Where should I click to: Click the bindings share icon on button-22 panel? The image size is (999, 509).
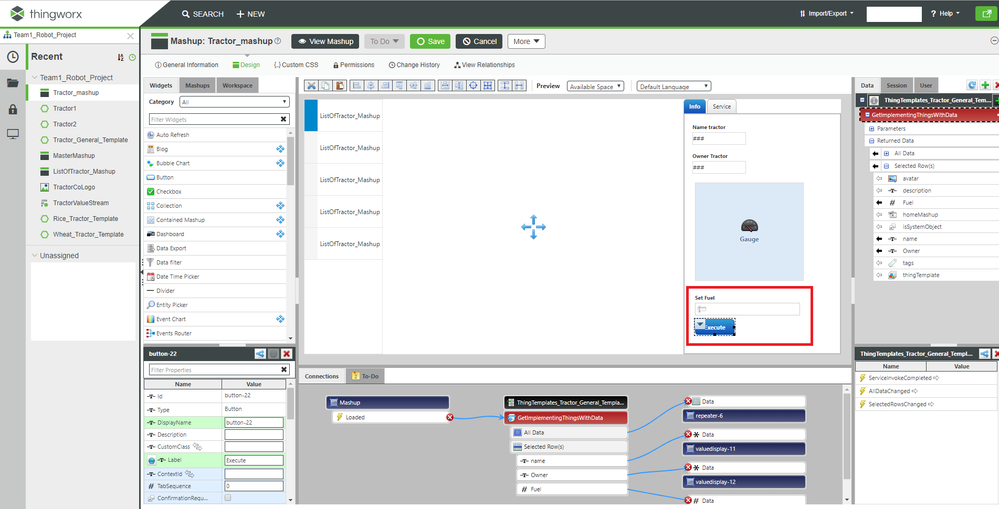pos(261,354)
